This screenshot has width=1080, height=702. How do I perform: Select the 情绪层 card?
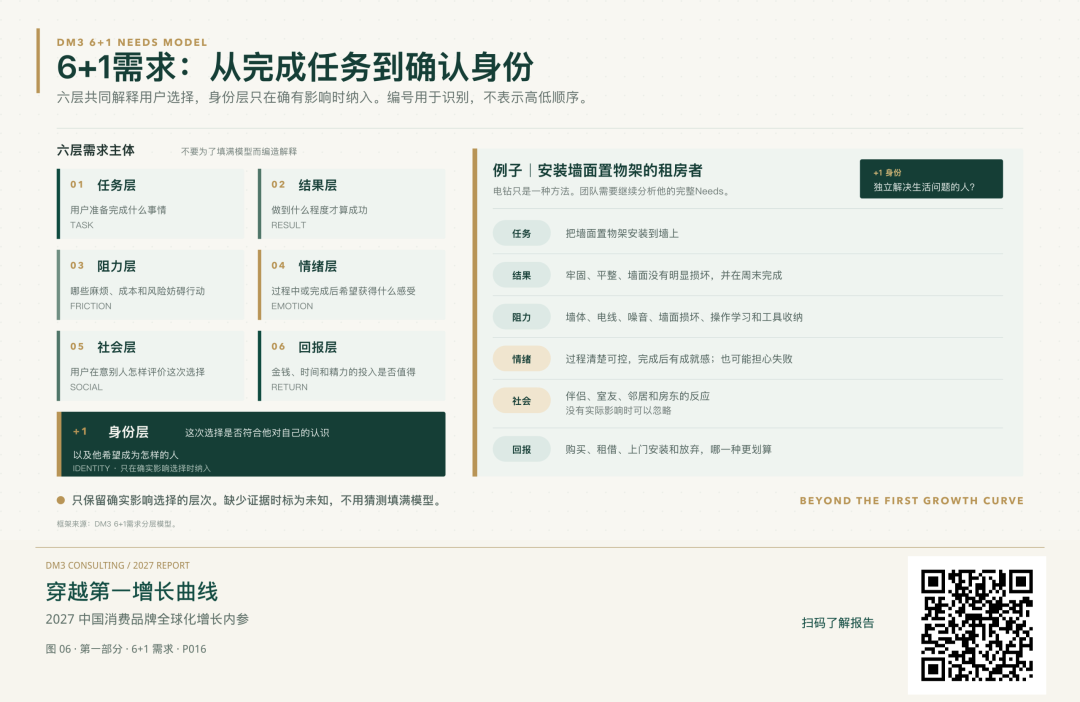[351, 285]
